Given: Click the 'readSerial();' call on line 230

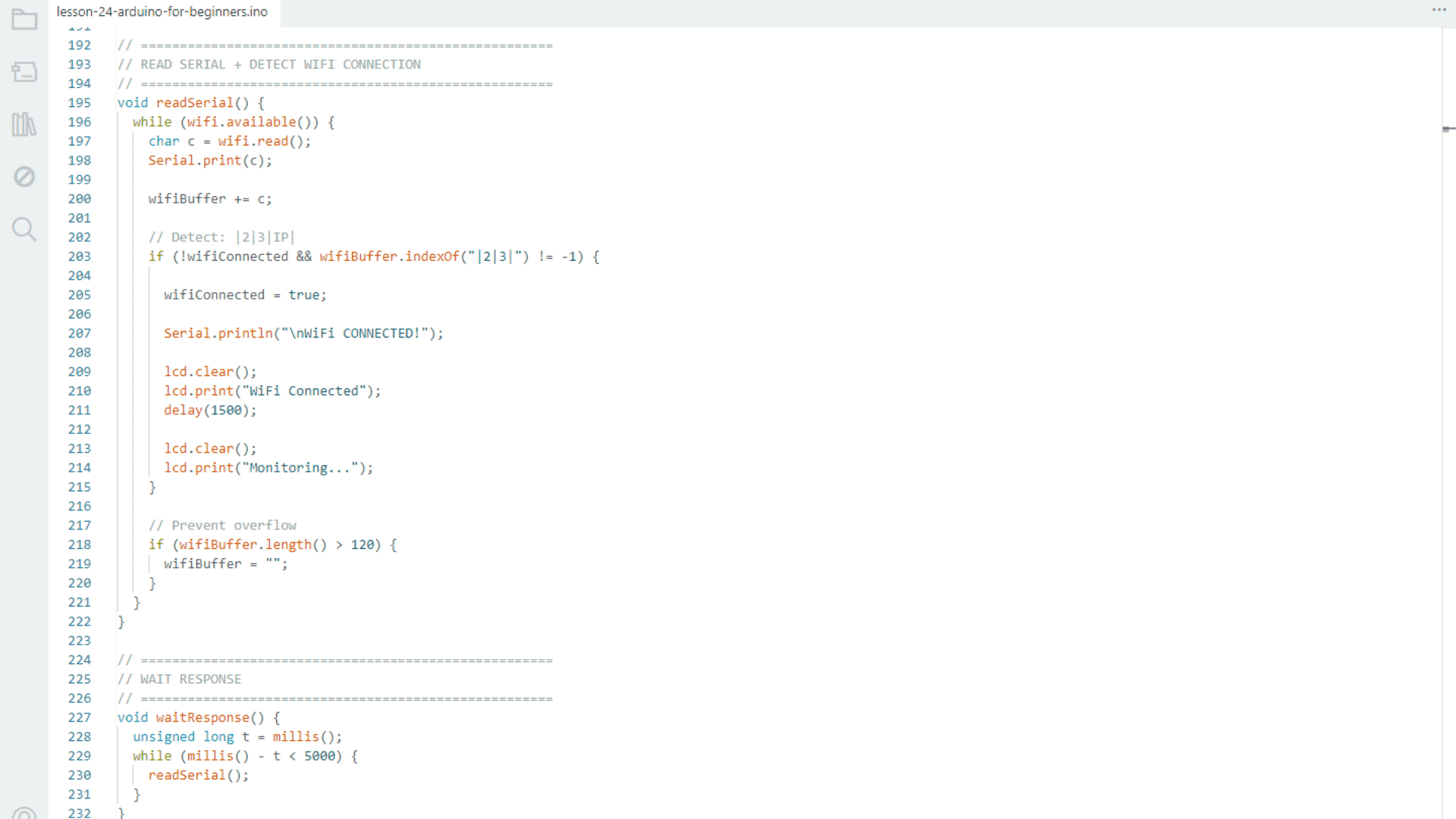Looking at the screenshot, I should [199, 776].
